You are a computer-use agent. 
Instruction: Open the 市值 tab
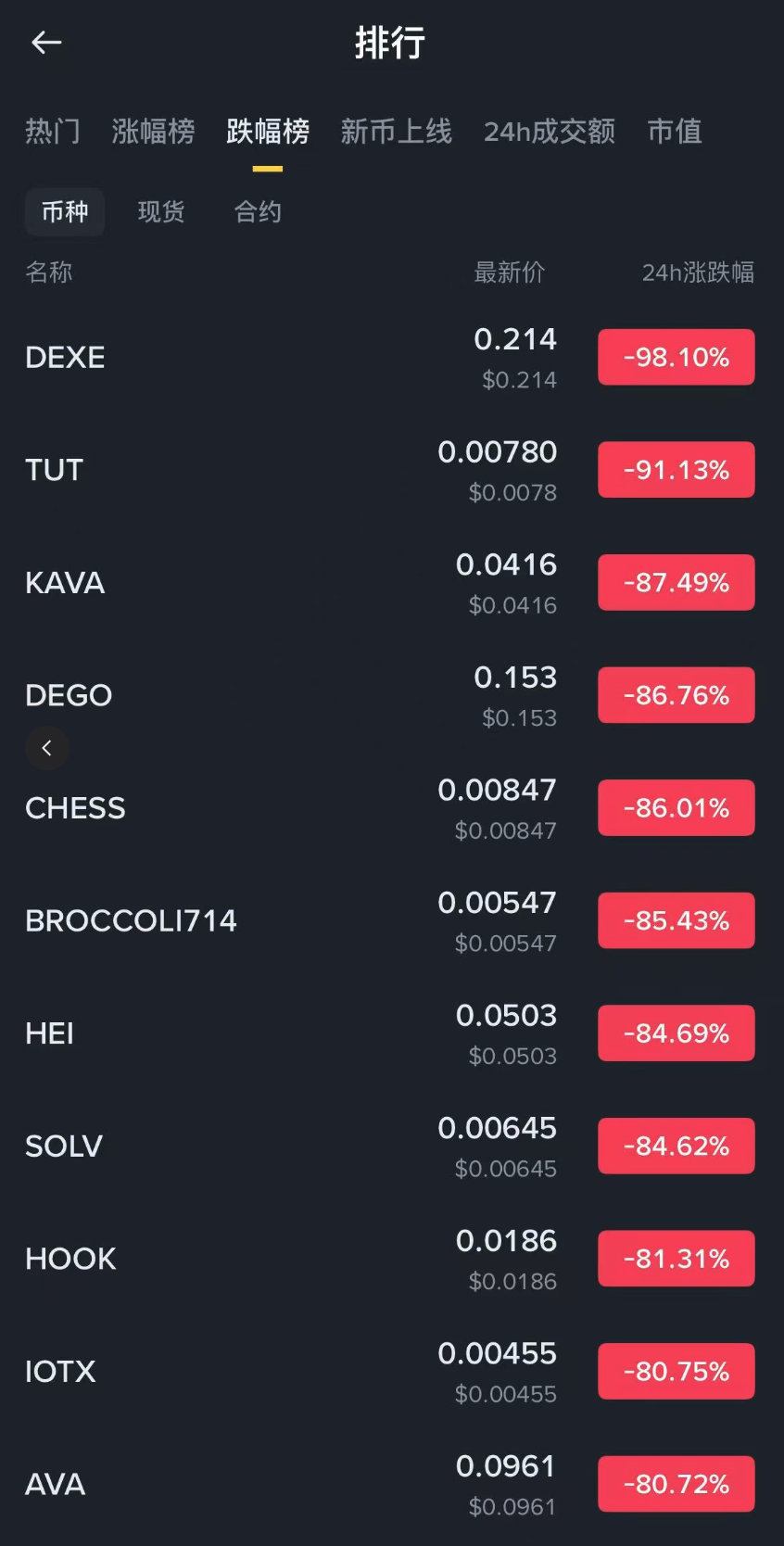(x=674, y=132)
